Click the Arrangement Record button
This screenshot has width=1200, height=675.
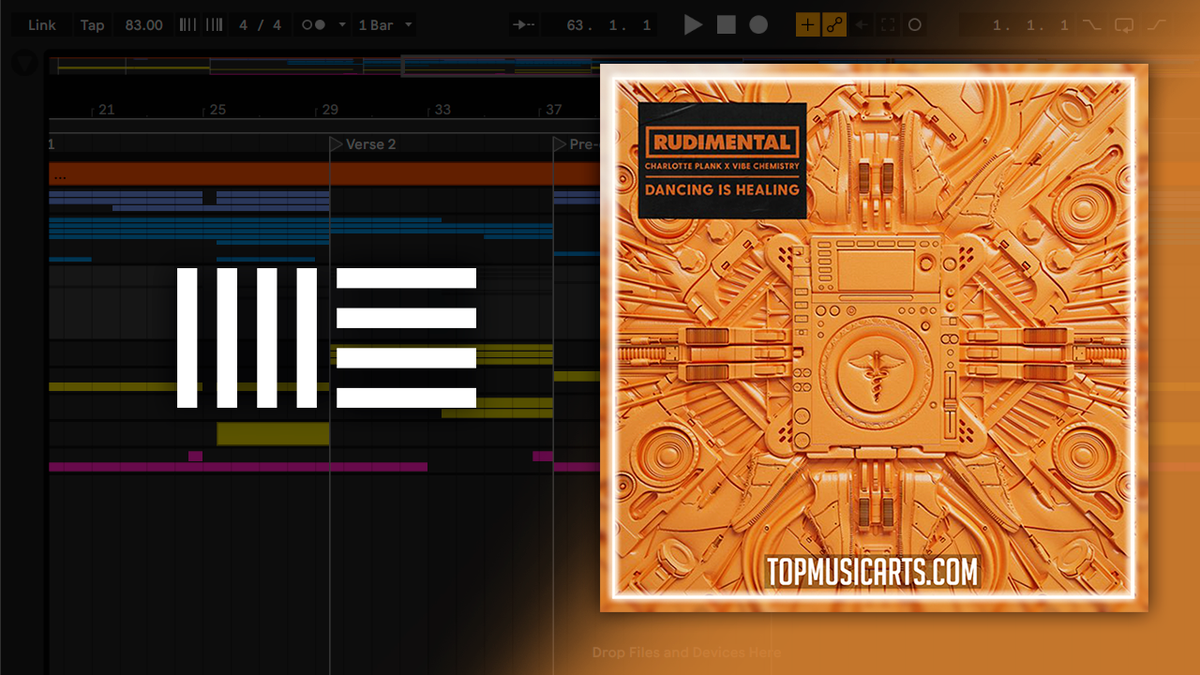[759, 25]
